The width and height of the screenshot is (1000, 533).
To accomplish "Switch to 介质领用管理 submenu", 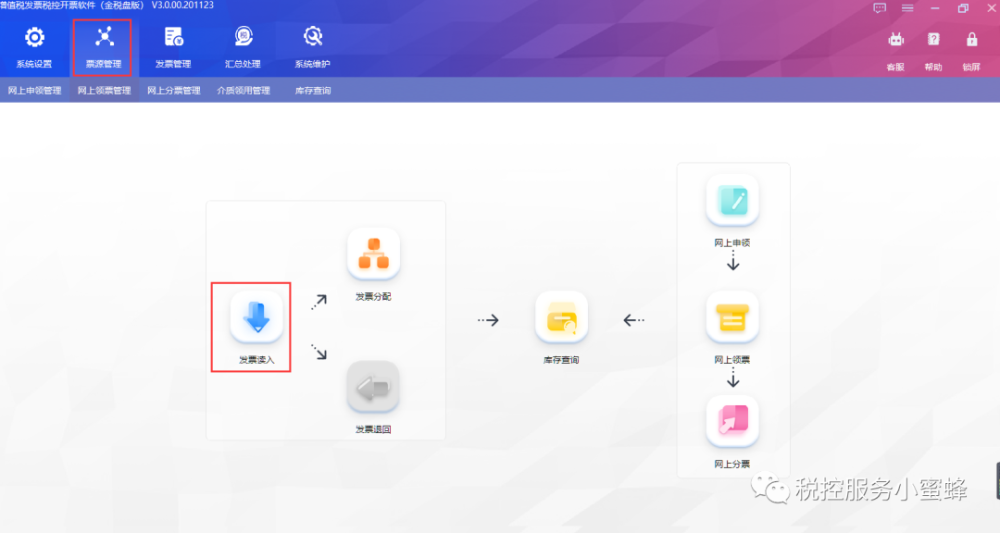I will (x=243, y=91).
